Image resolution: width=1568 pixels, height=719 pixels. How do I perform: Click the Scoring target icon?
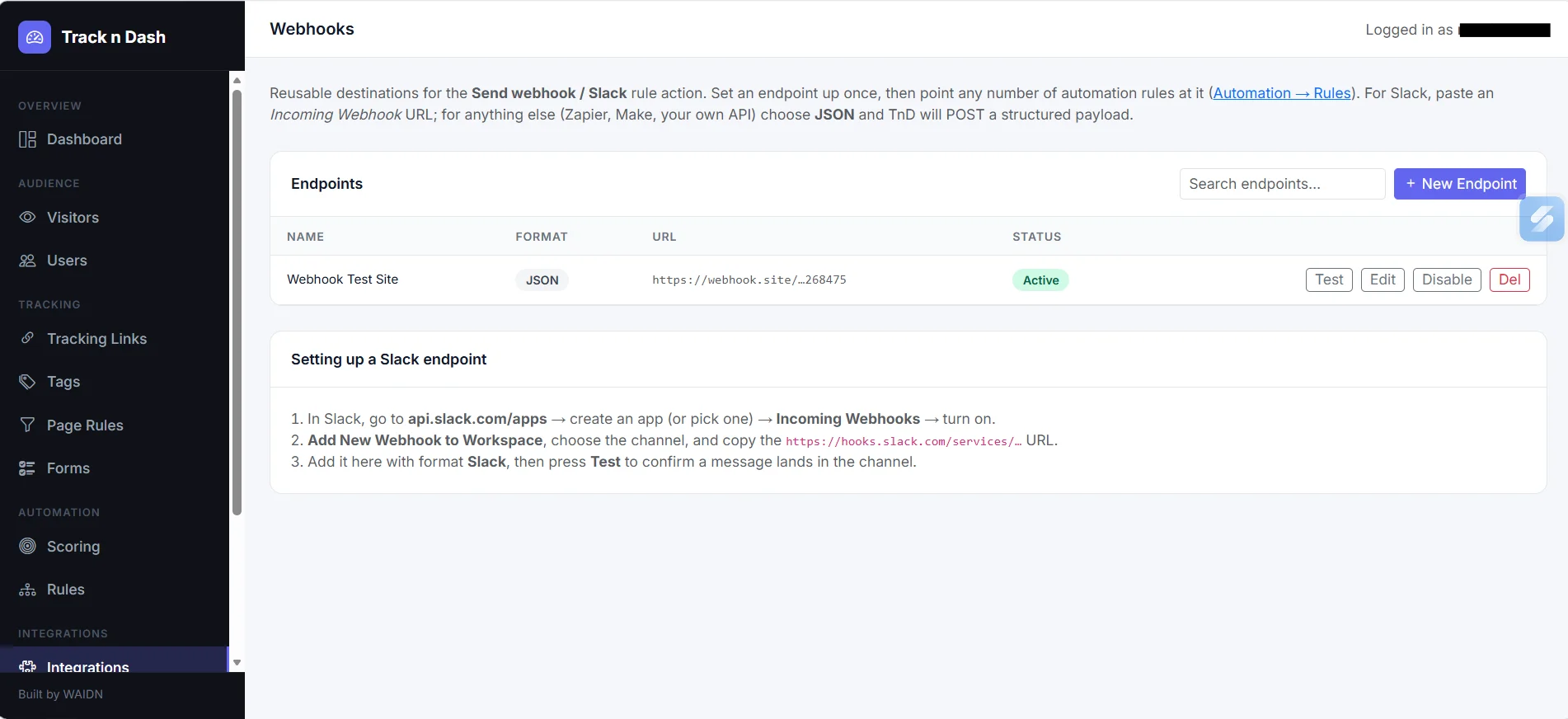[x=27, y=546]
